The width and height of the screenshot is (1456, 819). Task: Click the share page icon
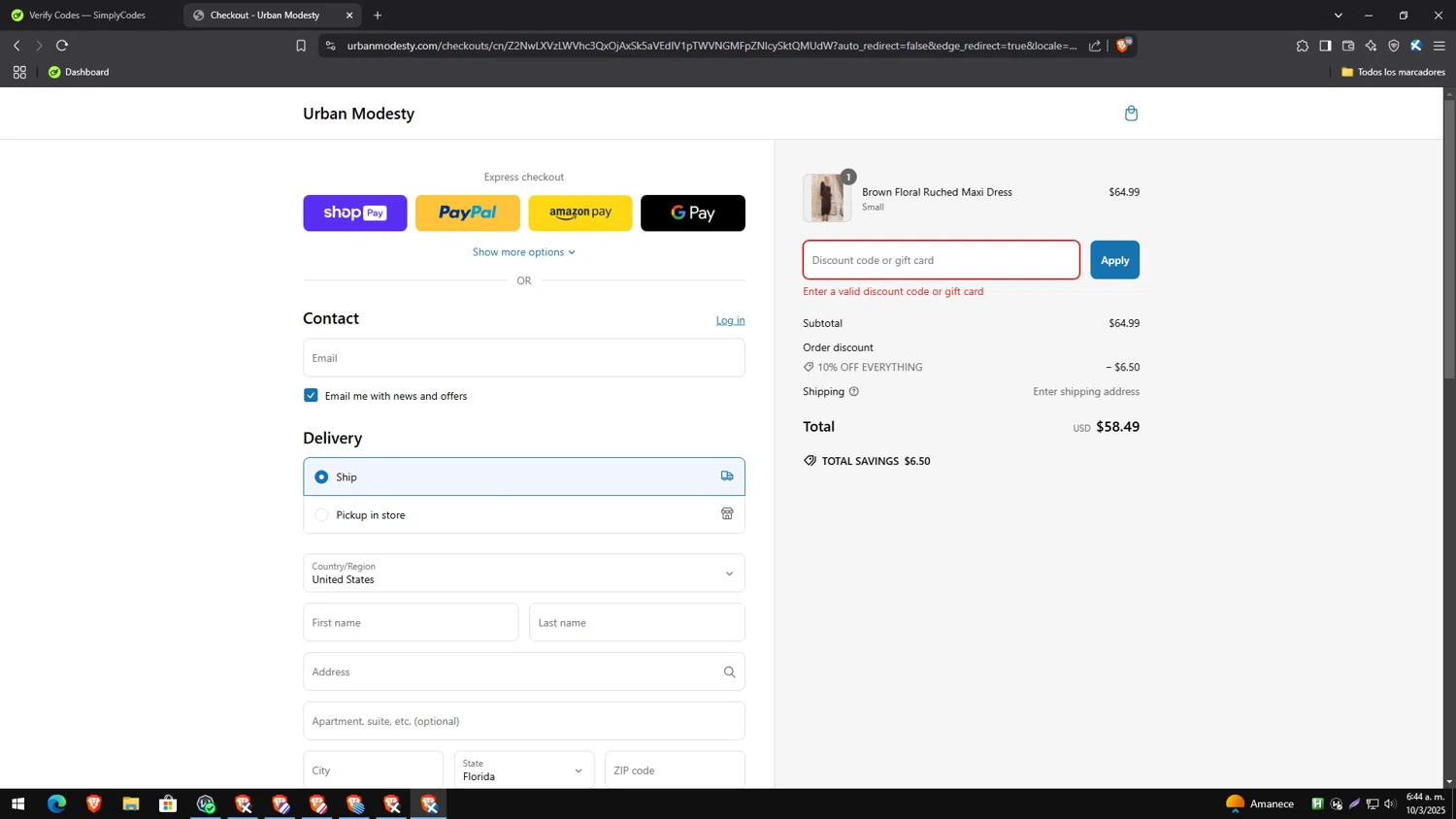tap(1095, 46)
